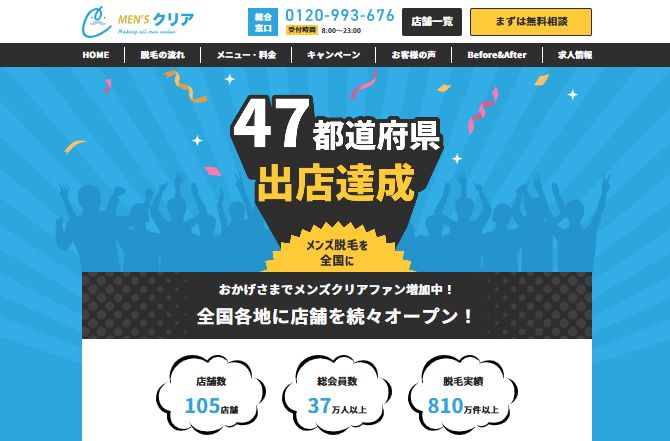The width and height of the screenshot is (670, 441).
Task: Open 脱毛の流れ navigation item
Action: [x=162, y=55]
